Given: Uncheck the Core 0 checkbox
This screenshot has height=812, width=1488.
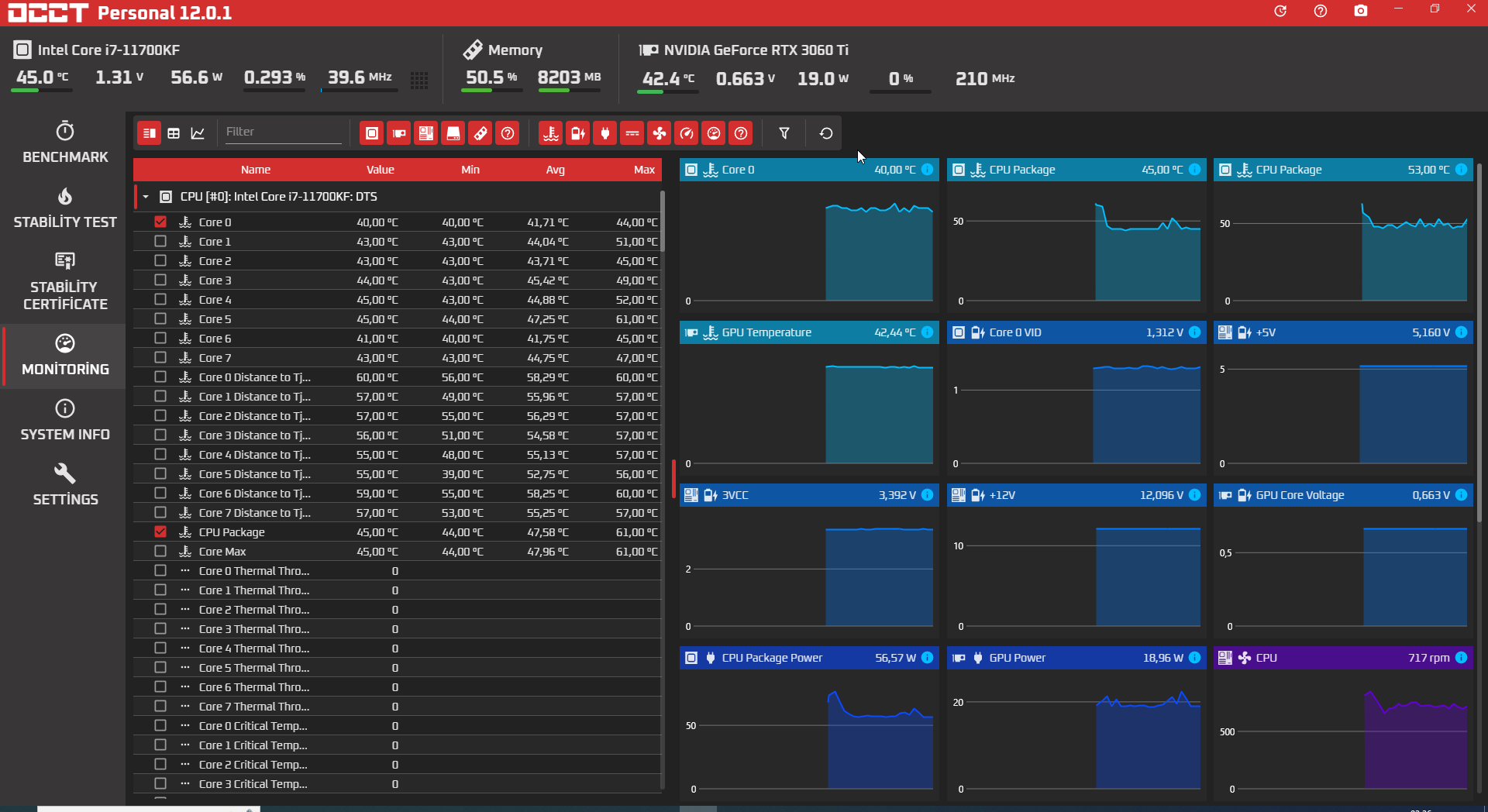Looking at the screenshot, I should click(160, 222).
